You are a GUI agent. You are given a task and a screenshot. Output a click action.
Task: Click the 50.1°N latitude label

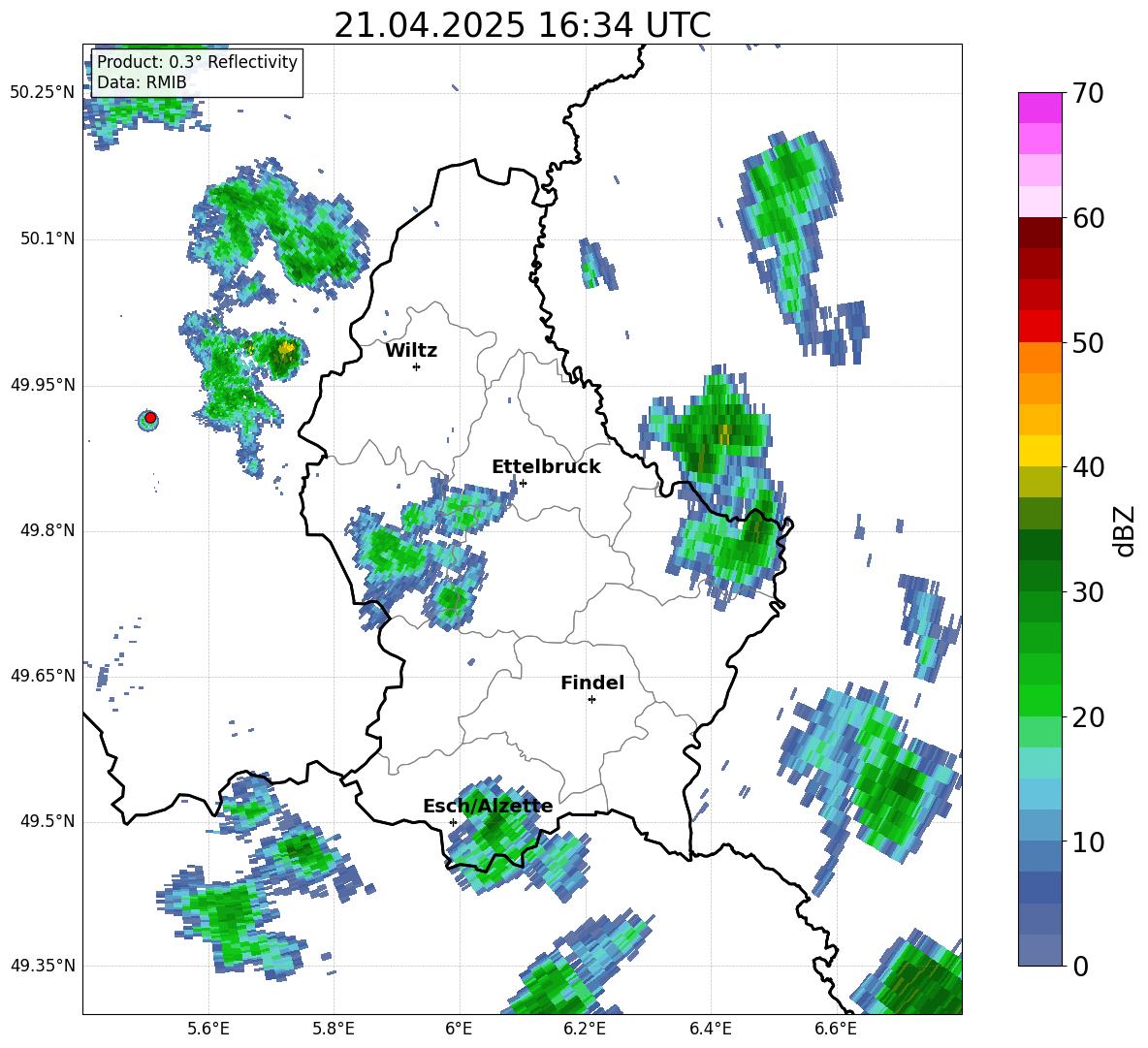[x=48, y=239]
